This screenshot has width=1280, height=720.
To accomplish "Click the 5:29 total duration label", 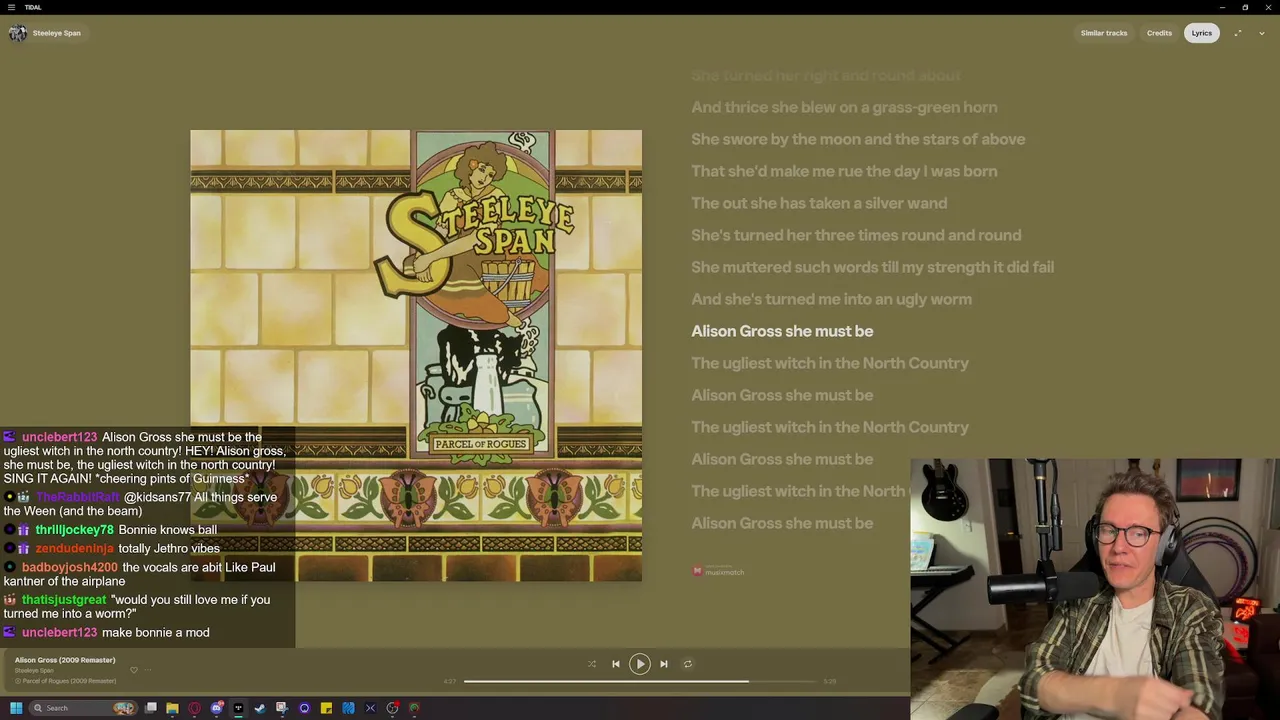I will [x=829, y=681].
